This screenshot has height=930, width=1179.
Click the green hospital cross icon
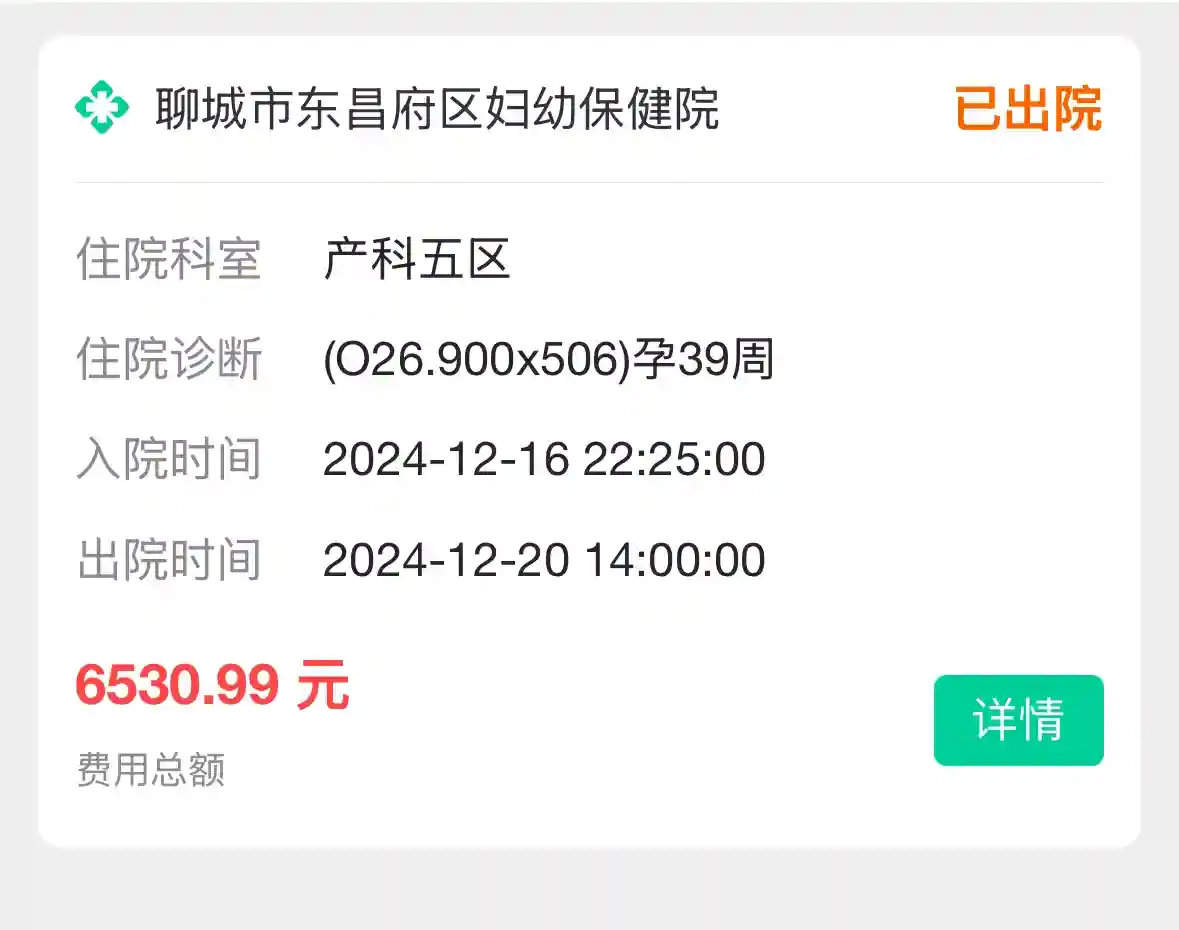[102, 108]
